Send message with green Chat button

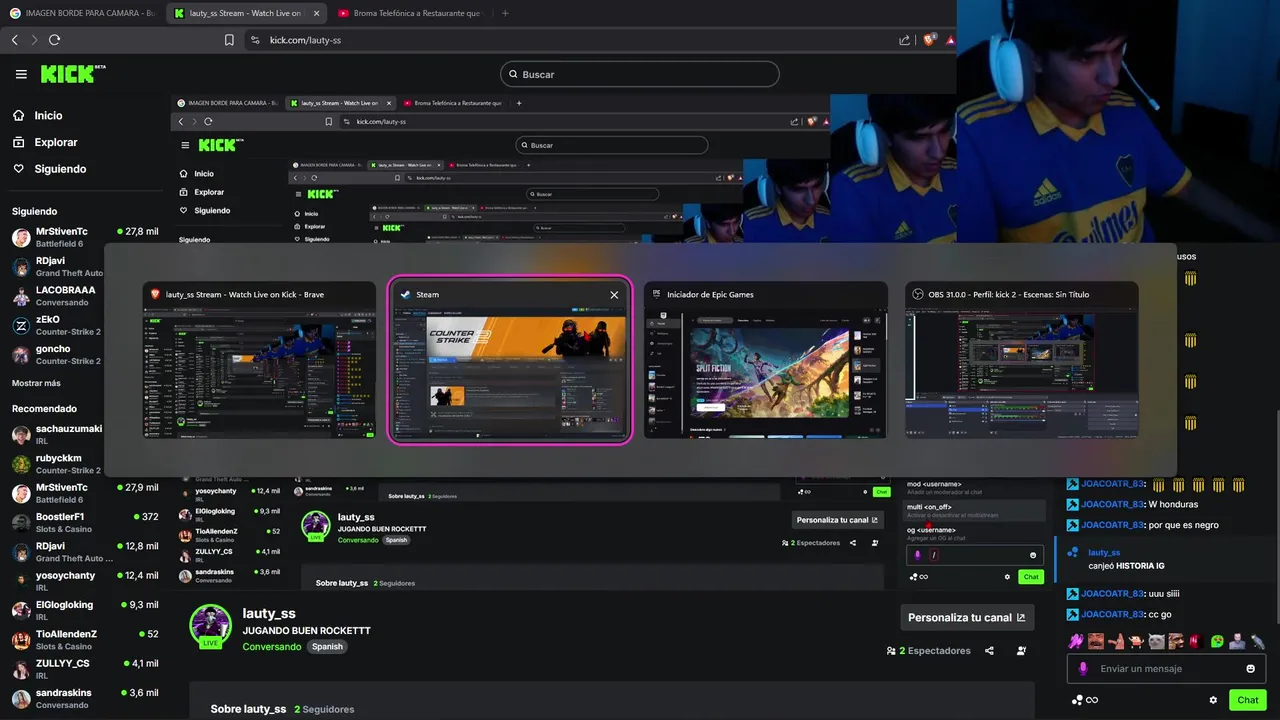(x=1248, y=700)
